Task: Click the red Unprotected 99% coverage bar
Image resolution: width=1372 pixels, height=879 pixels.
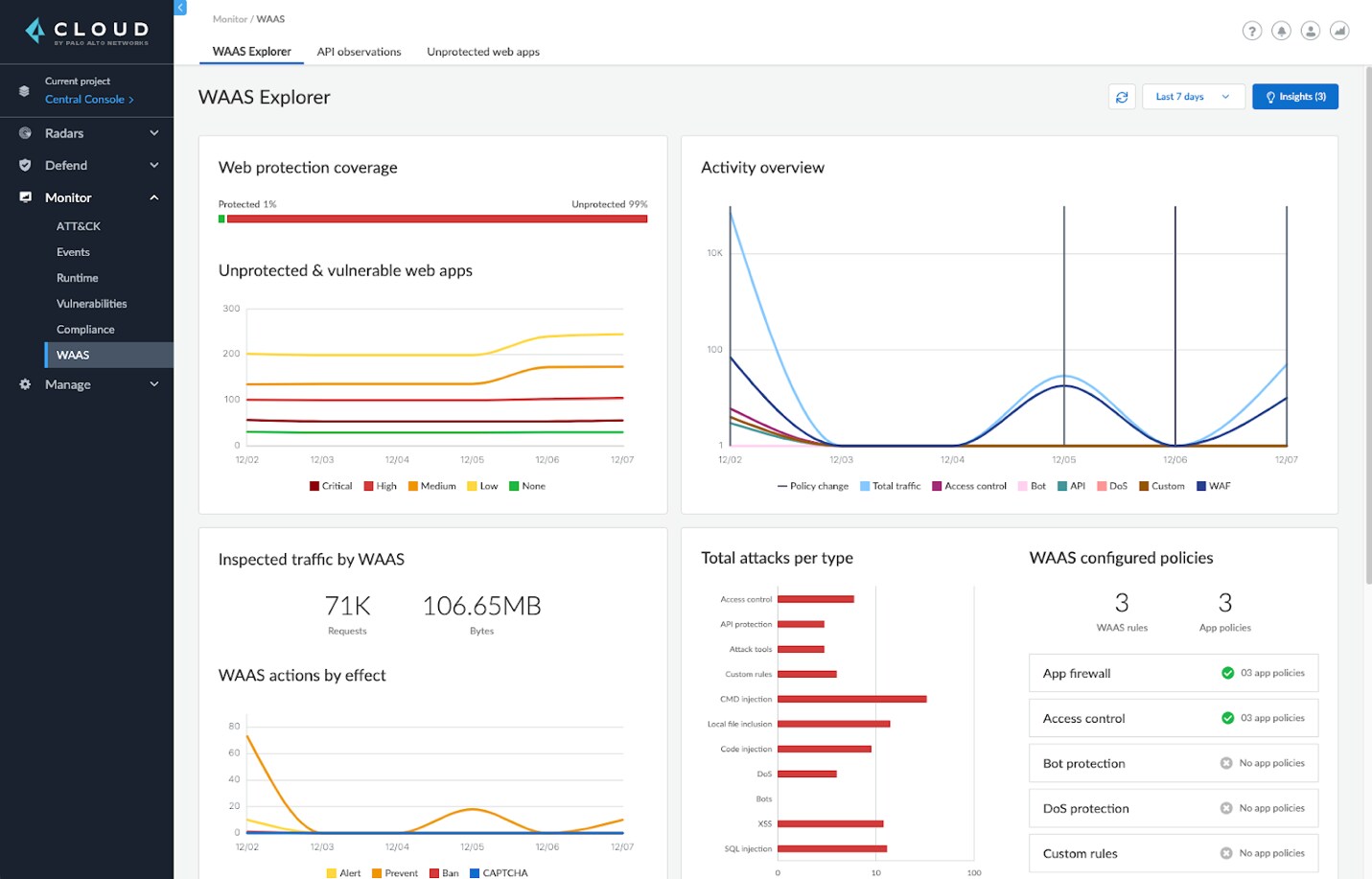Action: click(437, 219)
